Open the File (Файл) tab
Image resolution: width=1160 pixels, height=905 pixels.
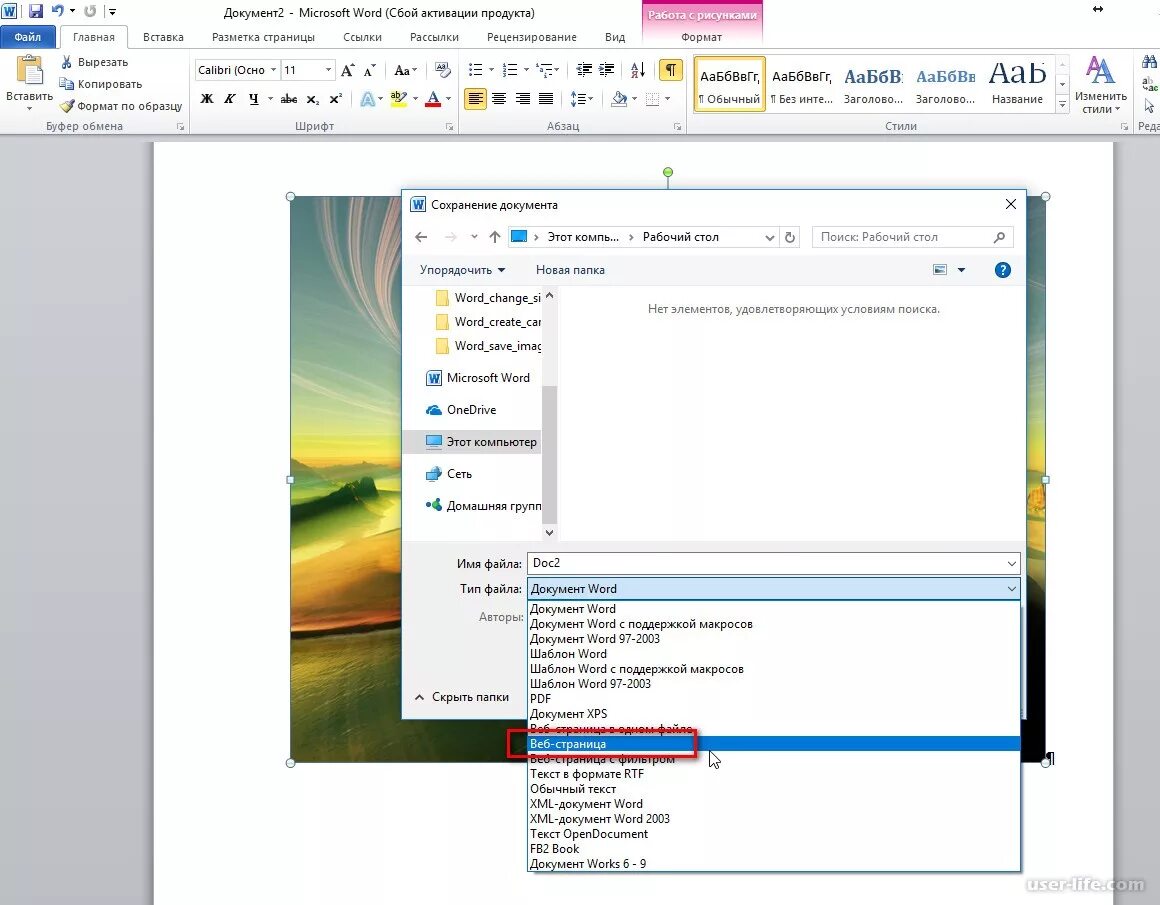click(x=27, y=37)
